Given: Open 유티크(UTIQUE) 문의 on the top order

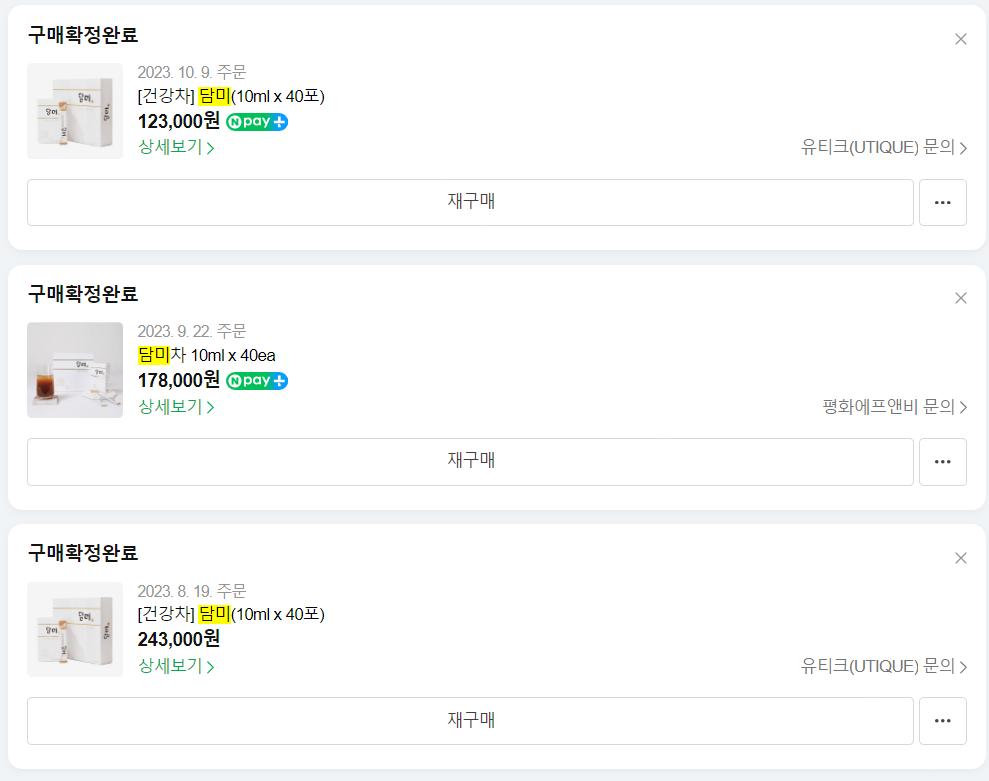Looking at the screenshot, I should (x=886, y=146).
